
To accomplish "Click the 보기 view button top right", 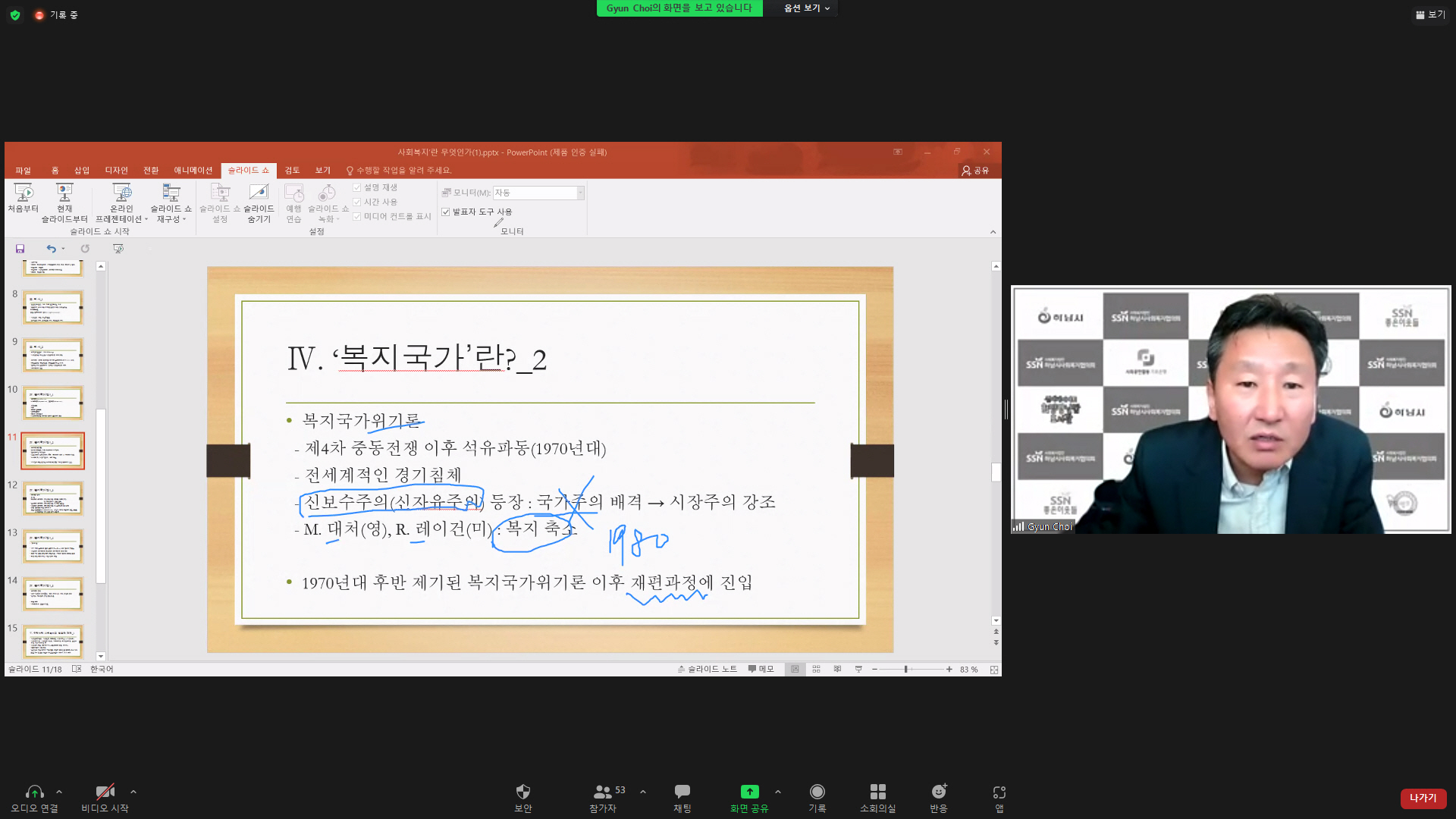I will click(1430, 14).
